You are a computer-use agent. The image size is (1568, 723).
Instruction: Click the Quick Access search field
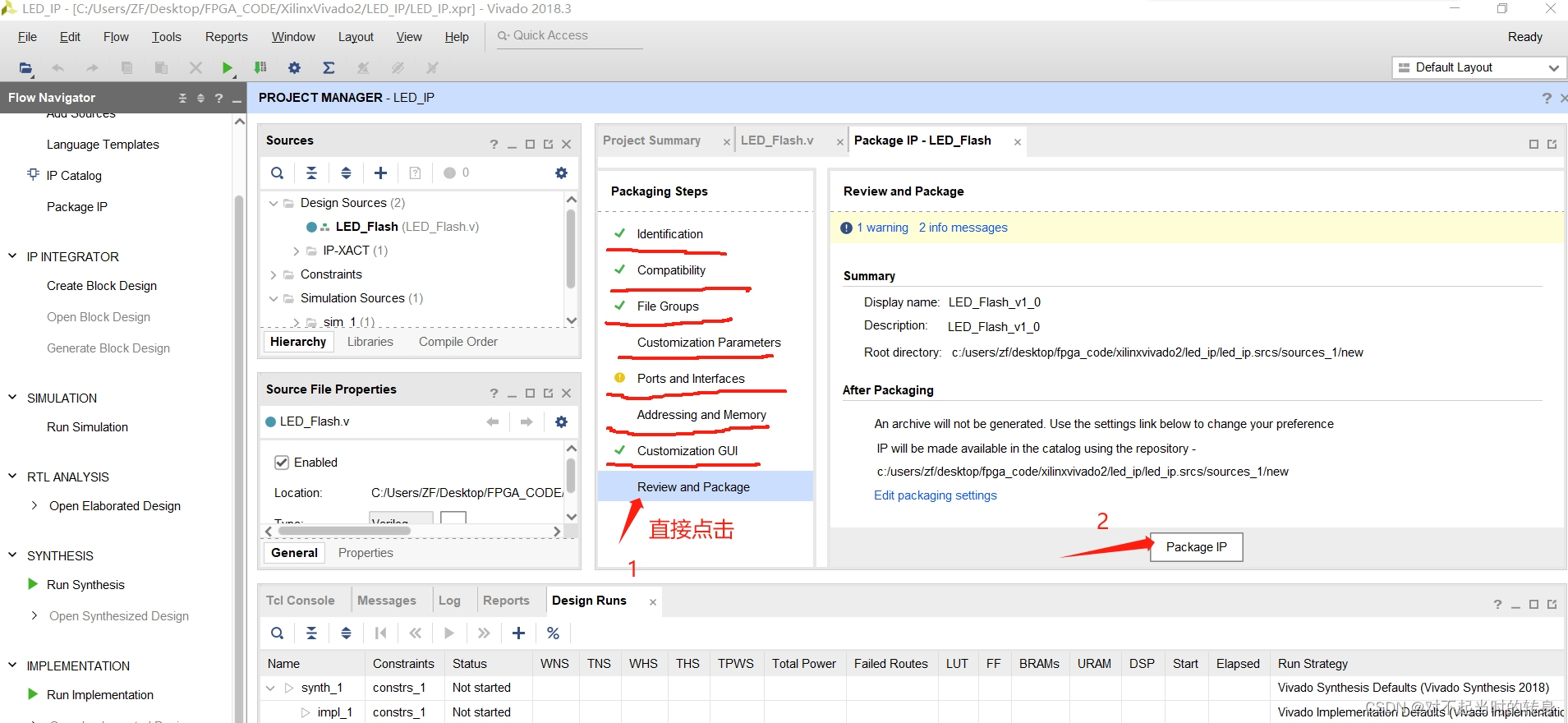pyautogui.click(x=570, y=35)
